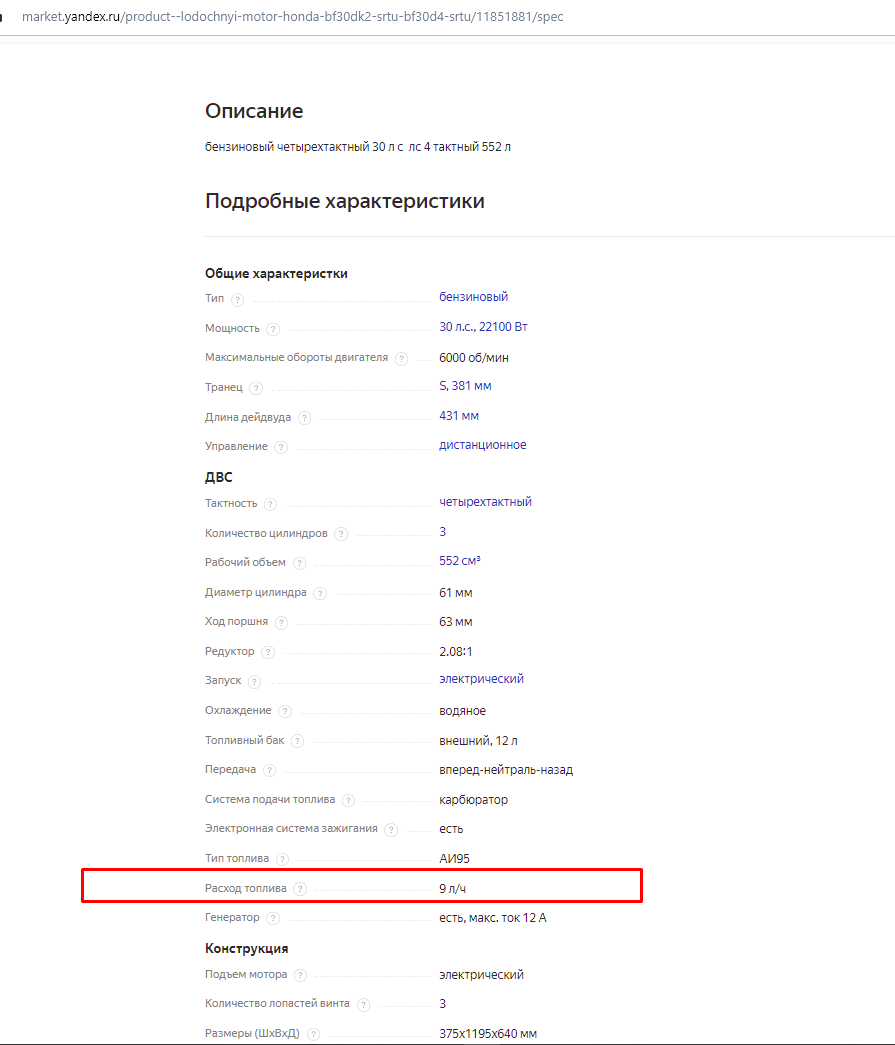This screenshot has width=895, height=1045.
Task: Click the browser address bar URL
Action: (292, 17)
